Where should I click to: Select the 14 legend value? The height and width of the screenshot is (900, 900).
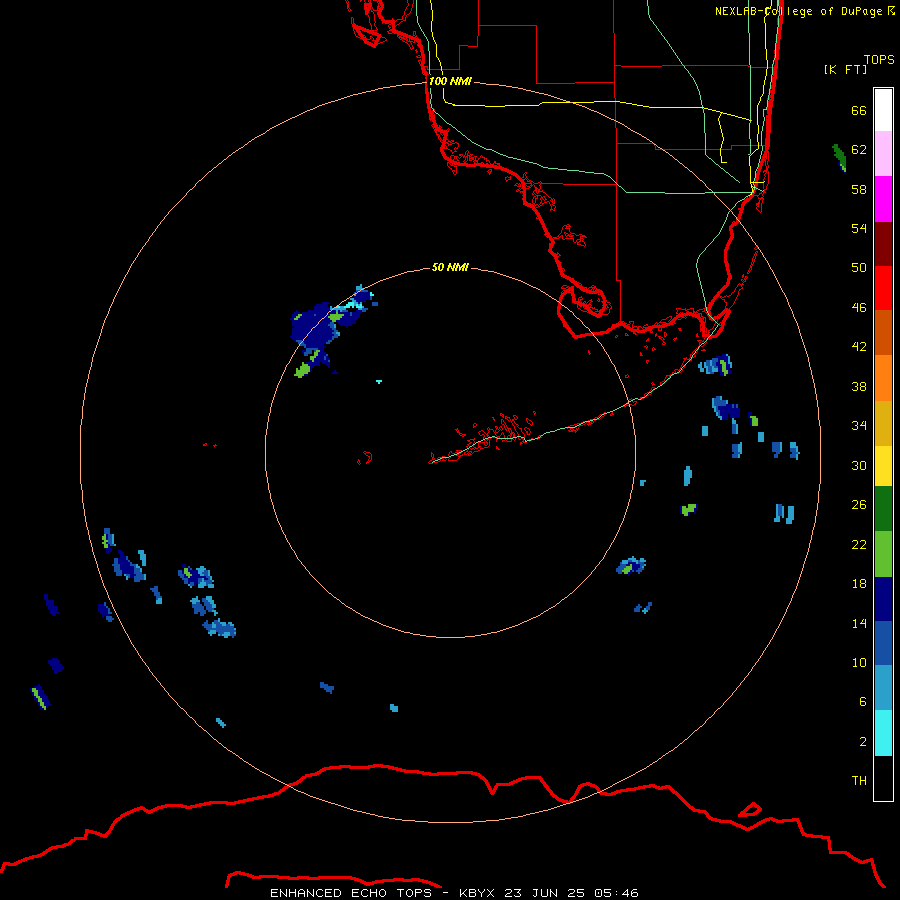(859, 623)
